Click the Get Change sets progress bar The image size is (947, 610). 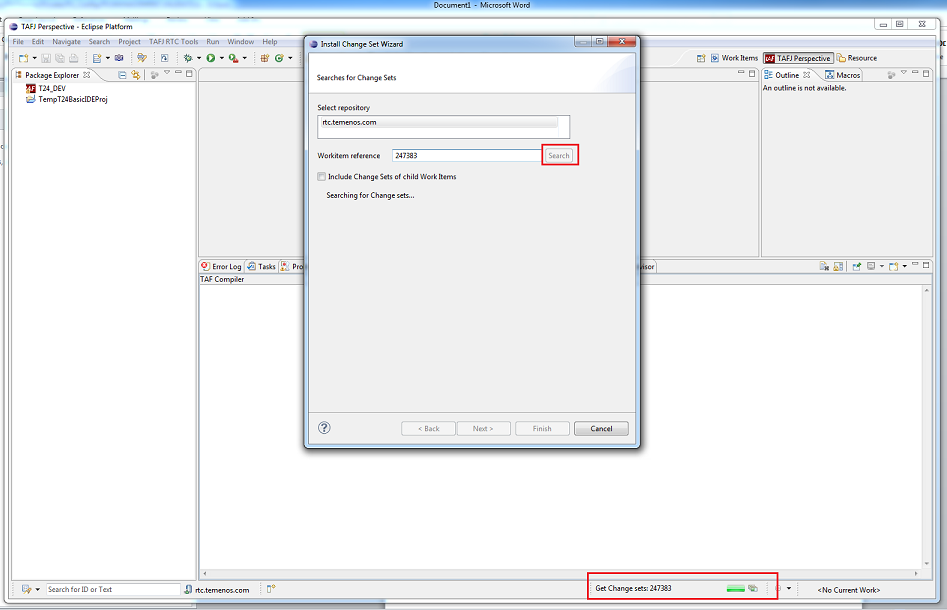click(736, 588)
